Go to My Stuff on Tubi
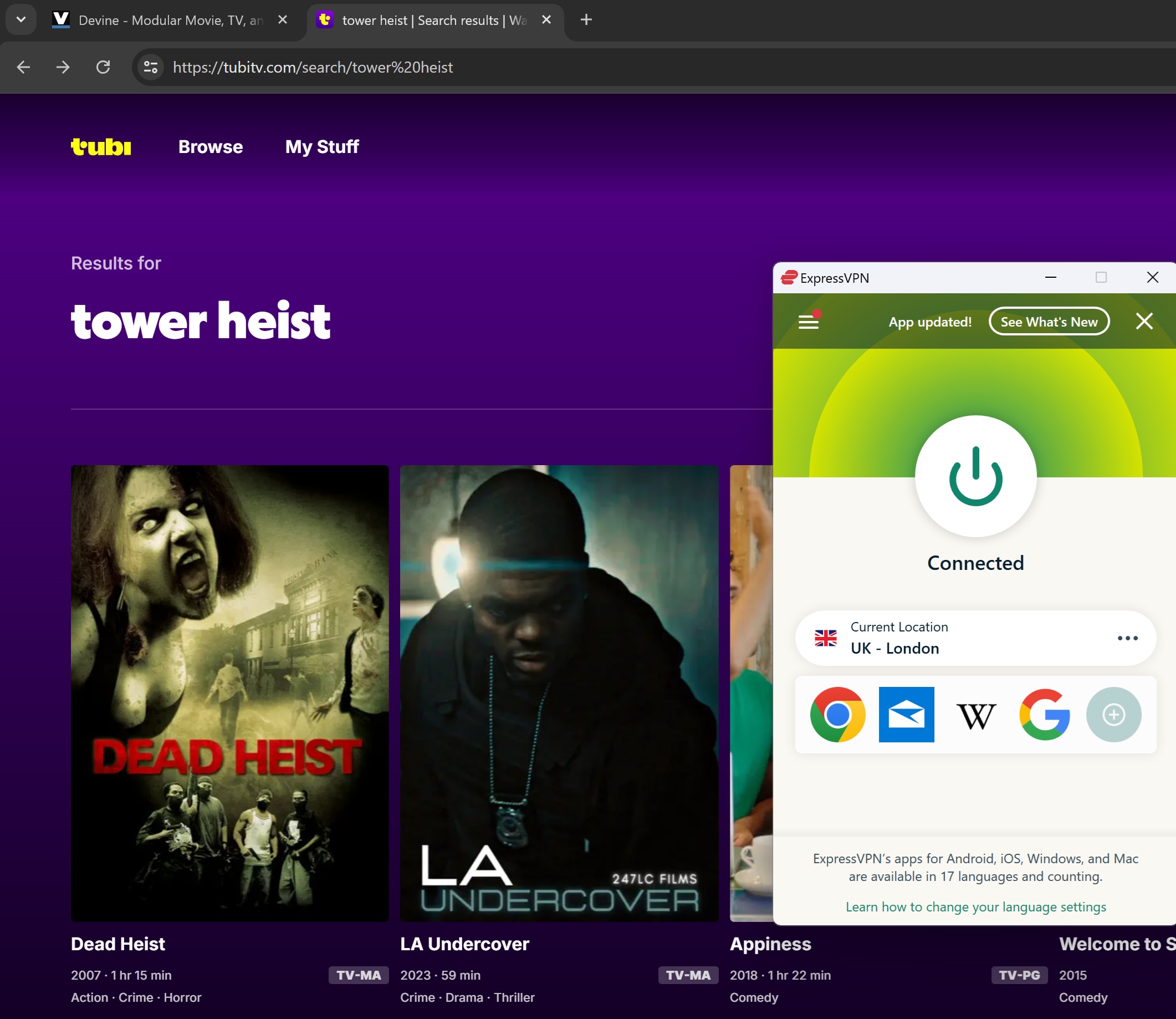The height and width of the screenshot is (1019, 1176). 321,147
